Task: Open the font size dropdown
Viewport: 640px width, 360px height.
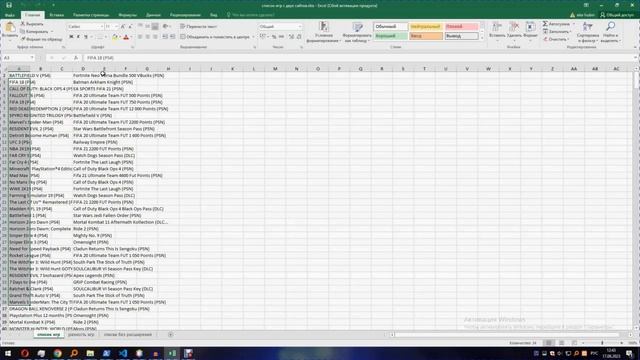Action: pyautogui.click(x=116, y=27)
